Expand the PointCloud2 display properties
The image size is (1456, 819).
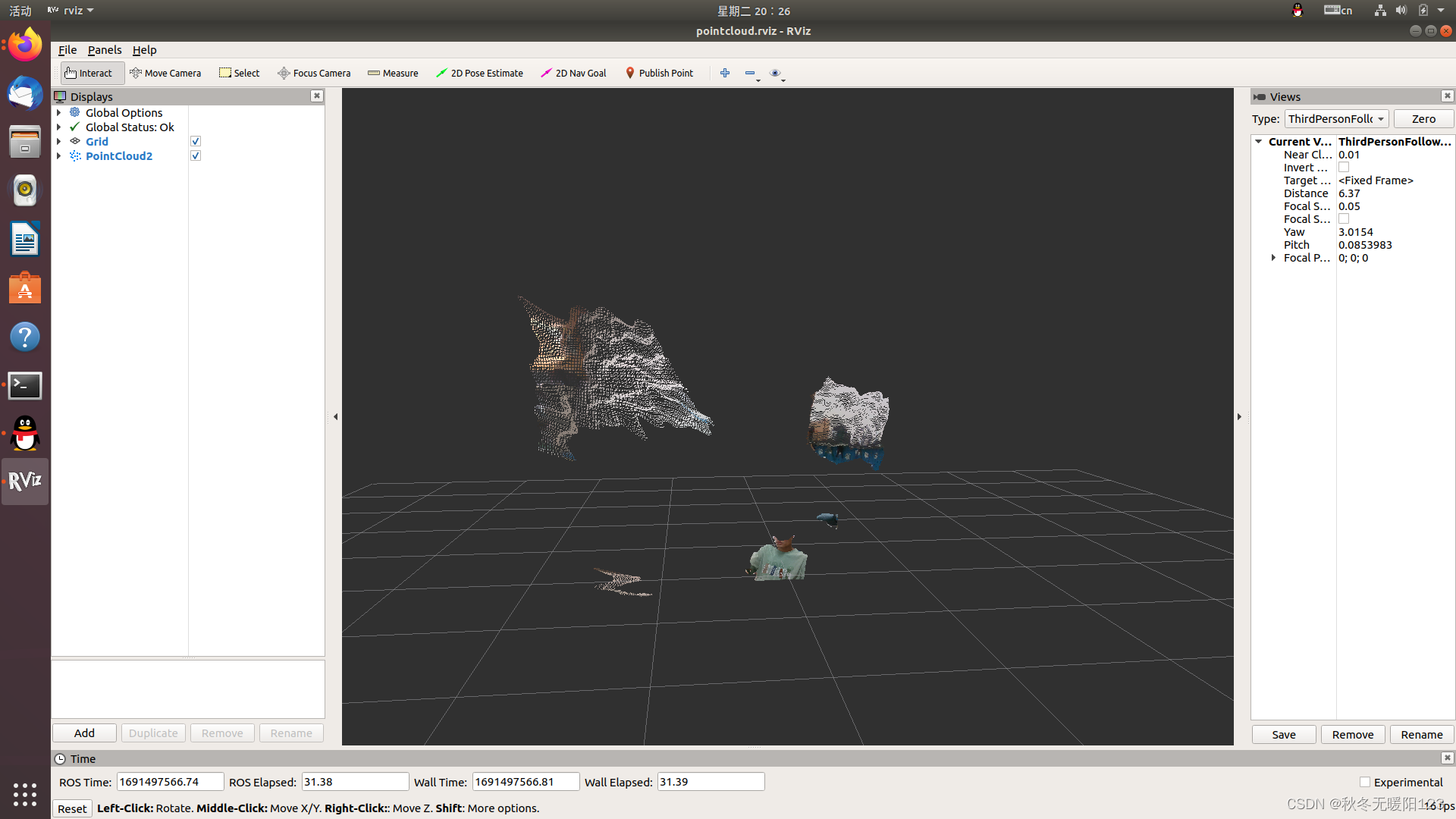click(x=59, y=156)
